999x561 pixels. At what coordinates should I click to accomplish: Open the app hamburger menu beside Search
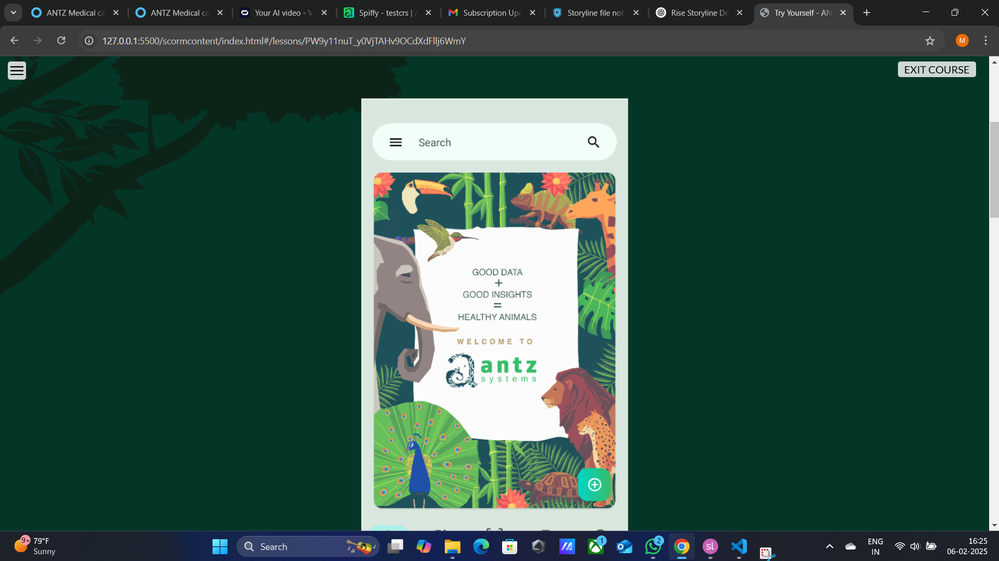(396, 142)
